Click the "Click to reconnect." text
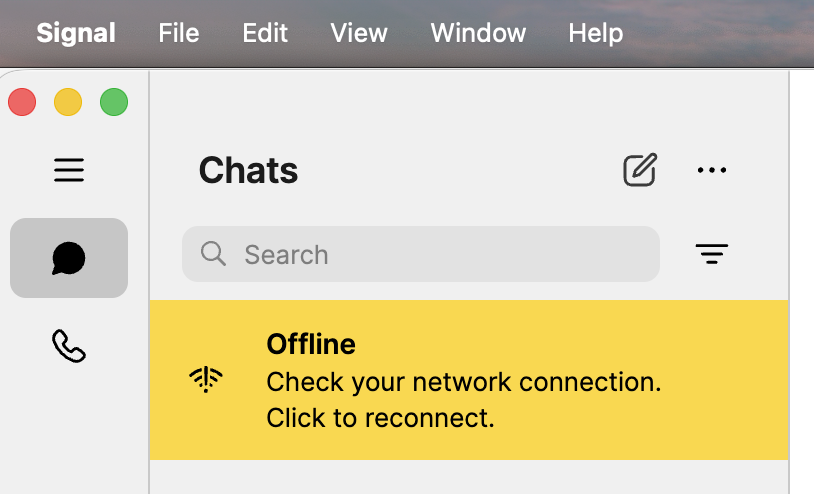 click(x=380, y=417)
